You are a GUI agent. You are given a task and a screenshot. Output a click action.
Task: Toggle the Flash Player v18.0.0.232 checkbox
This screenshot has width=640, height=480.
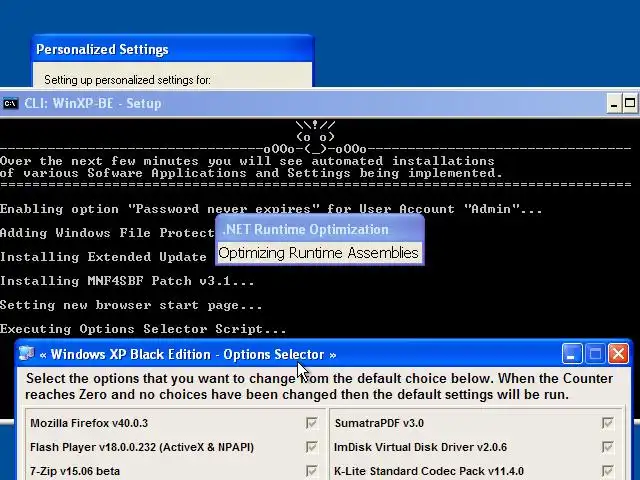coord(311,447)
